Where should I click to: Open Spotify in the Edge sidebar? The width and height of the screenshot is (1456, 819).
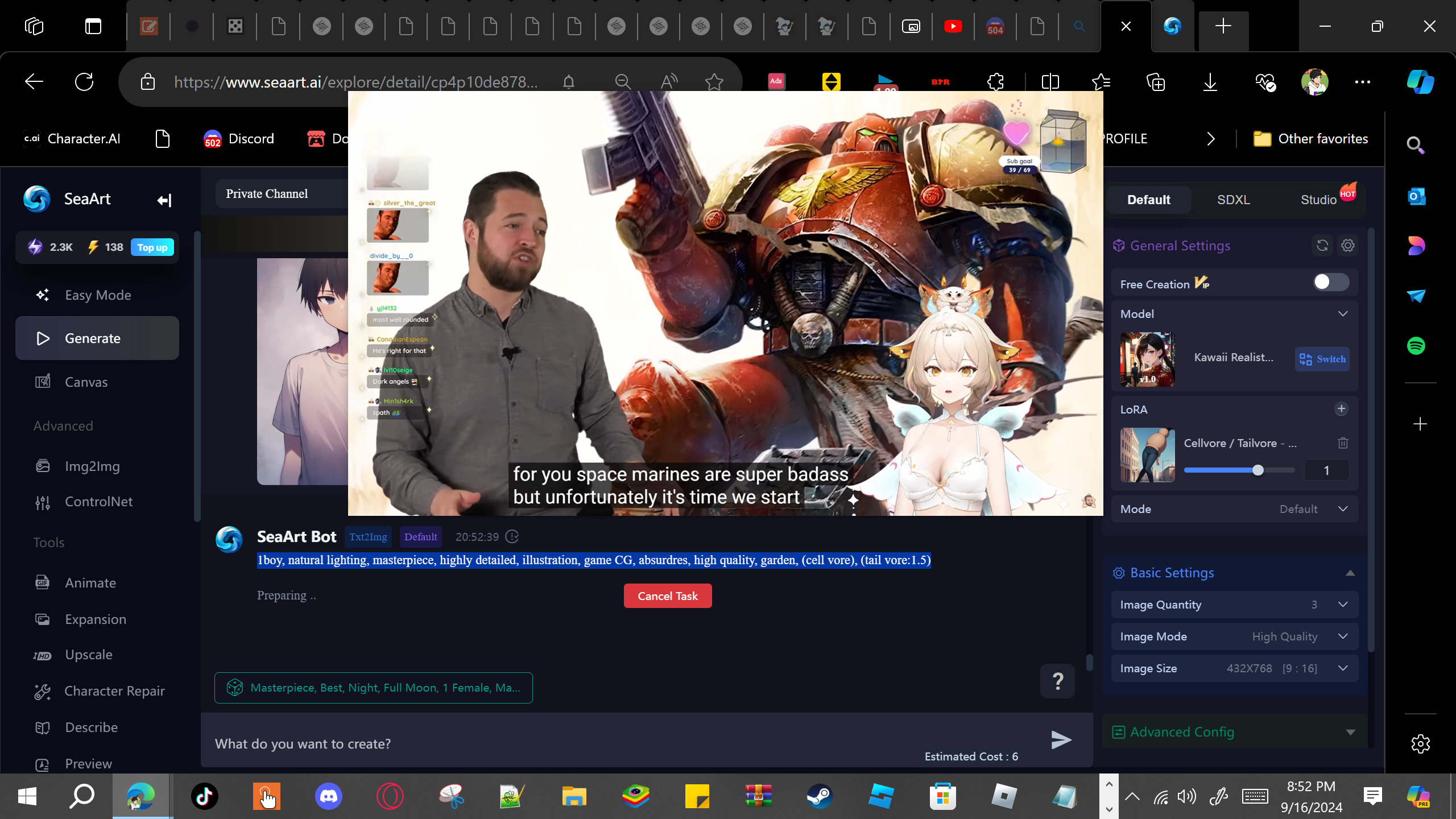(x=1416, y=346)
